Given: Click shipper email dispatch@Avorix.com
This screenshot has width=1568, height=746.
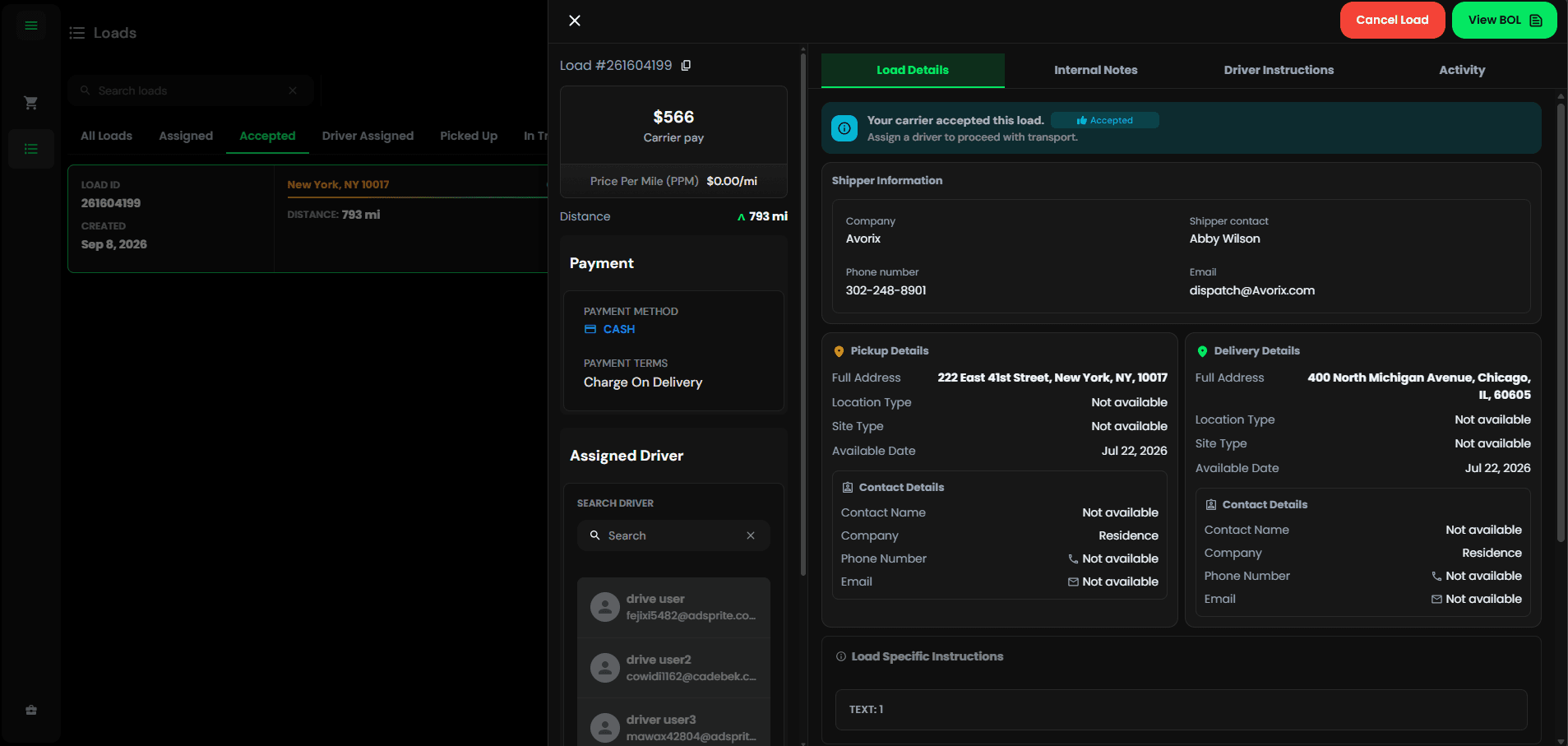Looking at the screenshot, I should coord(1251,290).
